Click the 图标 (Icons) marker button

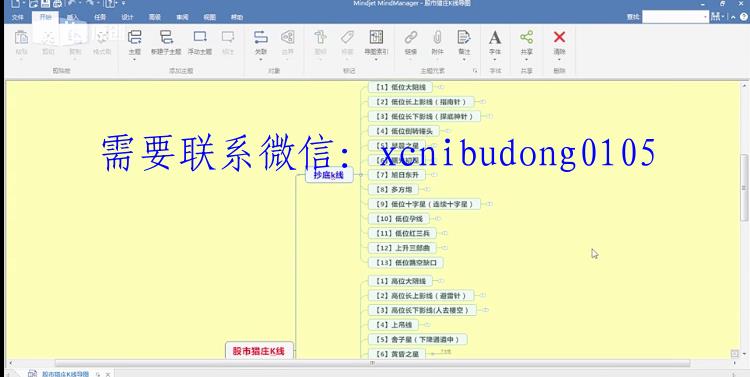(320, 37)
